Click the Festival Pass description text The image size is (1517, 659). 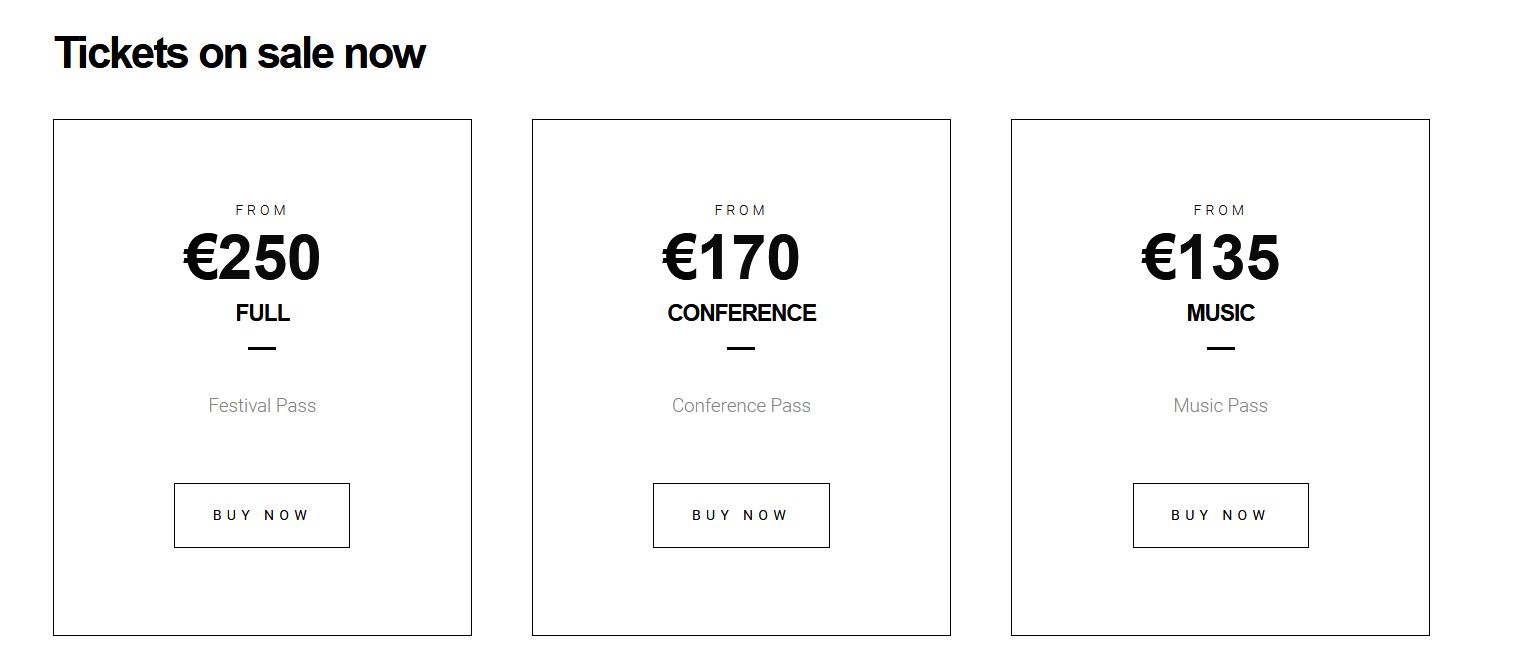(262, 405)
